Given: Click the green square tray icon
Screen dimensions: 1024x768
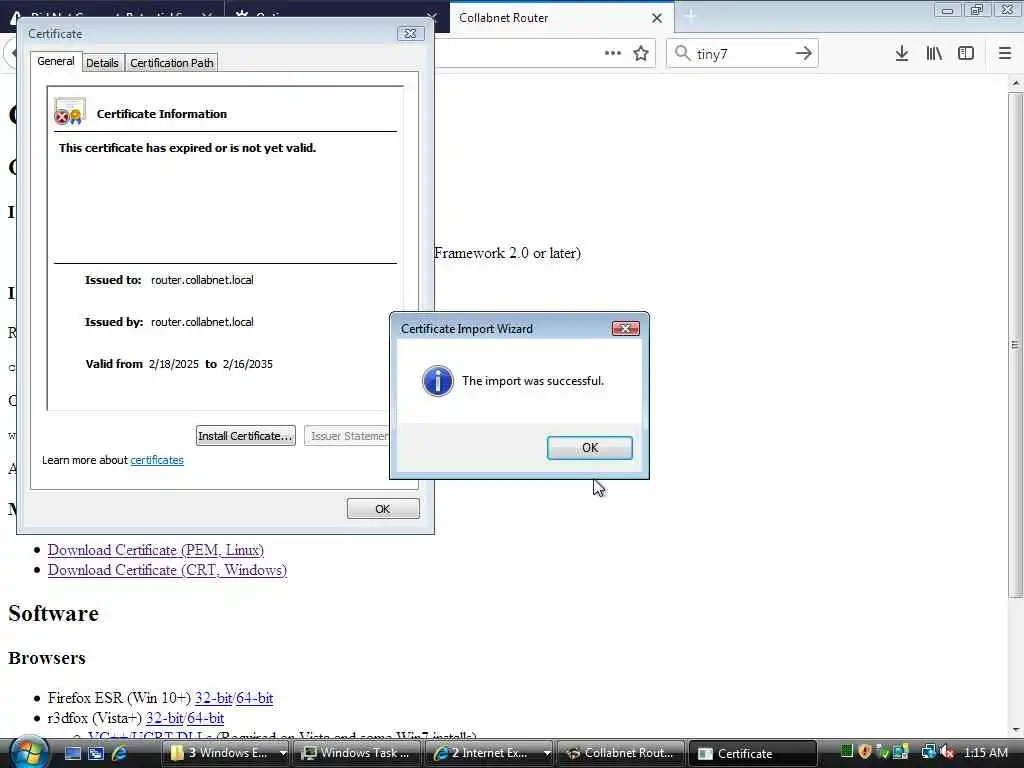Looking at the screenshot, I should click(846, 752).
